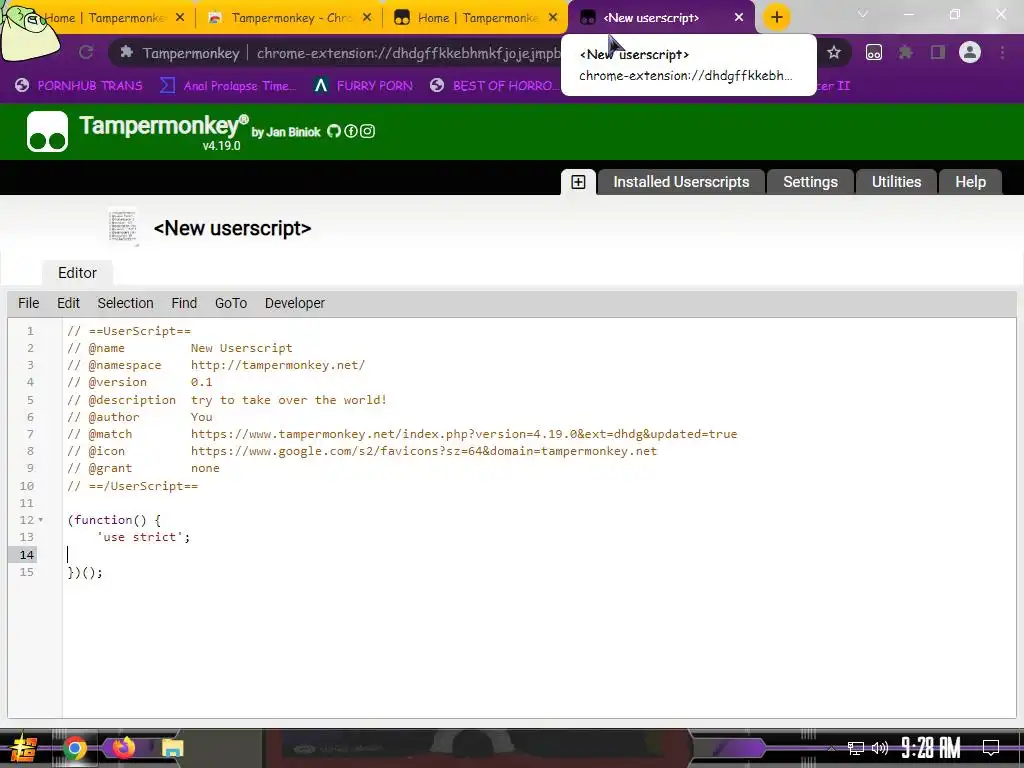The height and width of the screenshot is (768, 1024).
Task: Click the 9:28 AM taskbar clock
Action: 931,747
